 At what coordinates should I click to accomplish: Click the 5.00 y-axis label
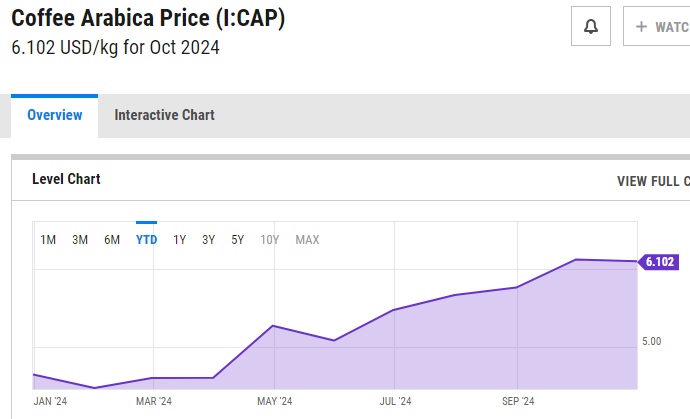click(652, 341)
